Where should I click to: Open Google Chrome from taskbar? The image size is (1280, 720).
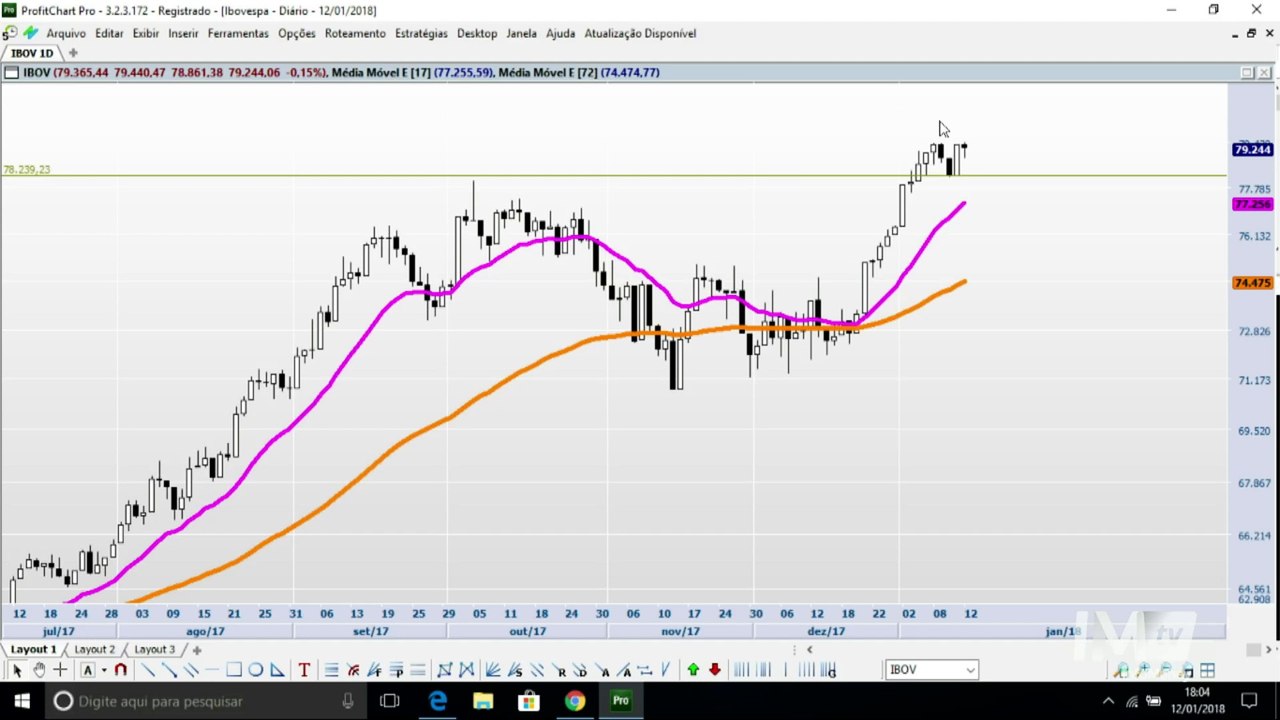click(574, 701)
